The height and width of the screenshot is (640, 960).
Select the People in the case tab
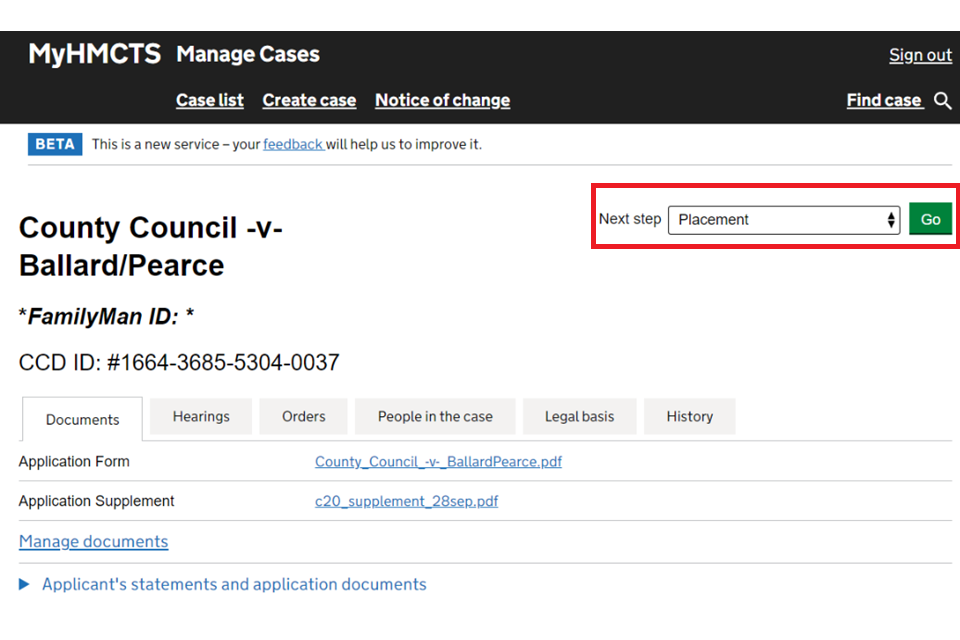pos(435,417)
